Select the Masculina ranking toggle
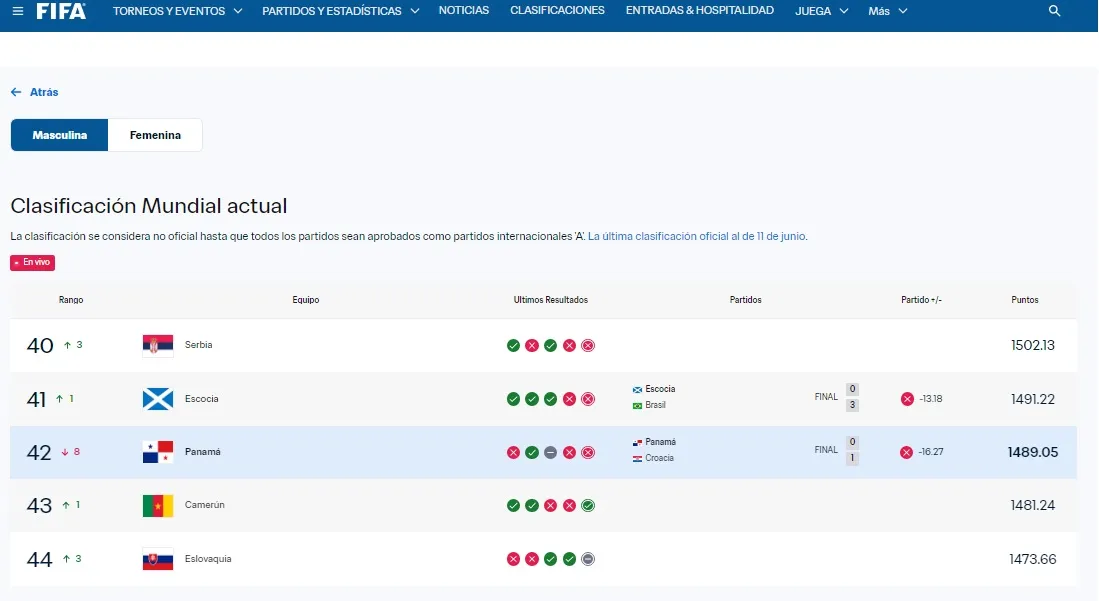The image size is (1099, 601). click(x=60, y=135)
